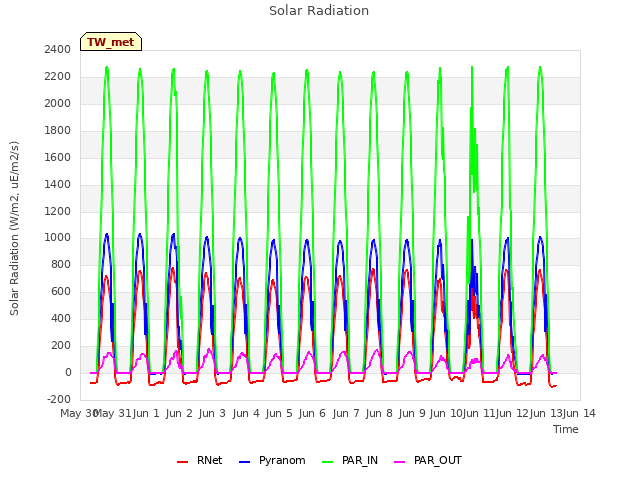The image size is (640, 480).
Task: Click the 2400 y-axis tick label
Action: (x=58, y=49)
